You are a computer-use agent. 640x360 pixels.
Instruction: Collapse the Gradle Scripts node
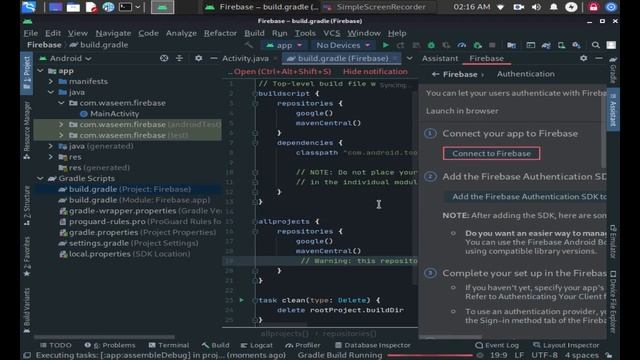[x=40, y=178]
